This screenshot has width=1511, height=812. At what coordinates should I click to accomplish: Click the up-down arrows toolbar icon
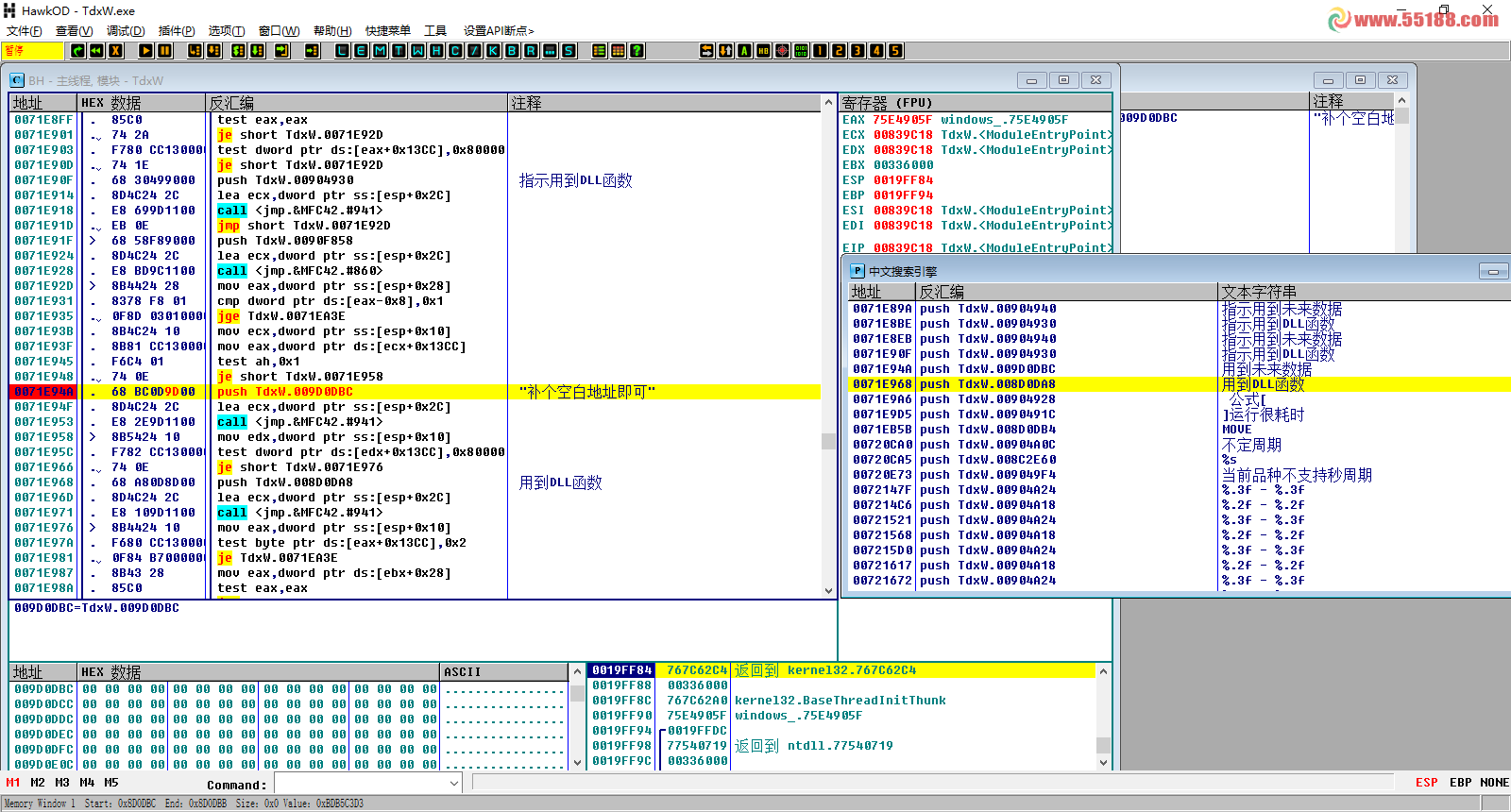(726, 51)
